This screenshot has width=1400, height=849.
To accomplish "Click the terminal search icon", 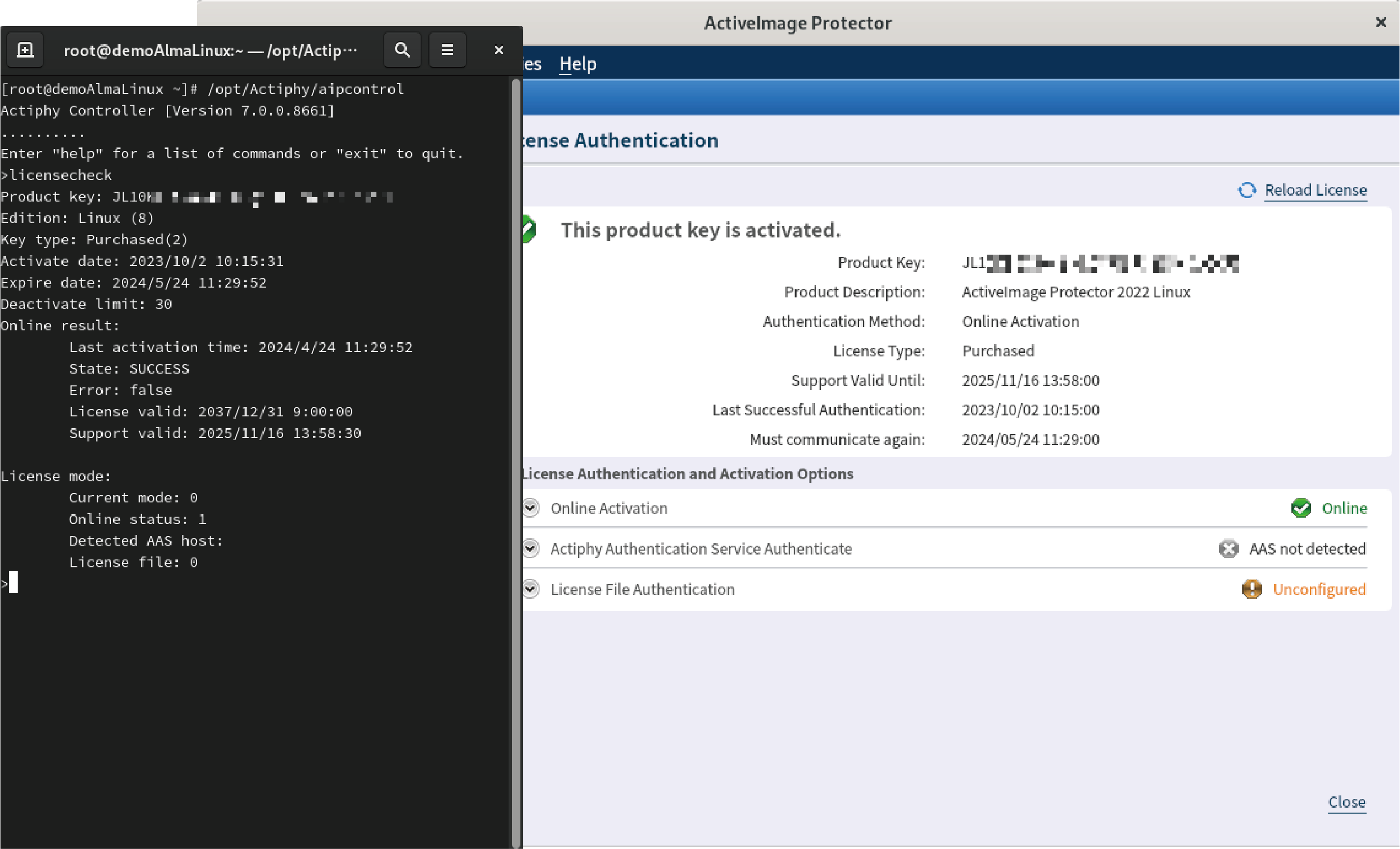I will [x=401, y=50].
